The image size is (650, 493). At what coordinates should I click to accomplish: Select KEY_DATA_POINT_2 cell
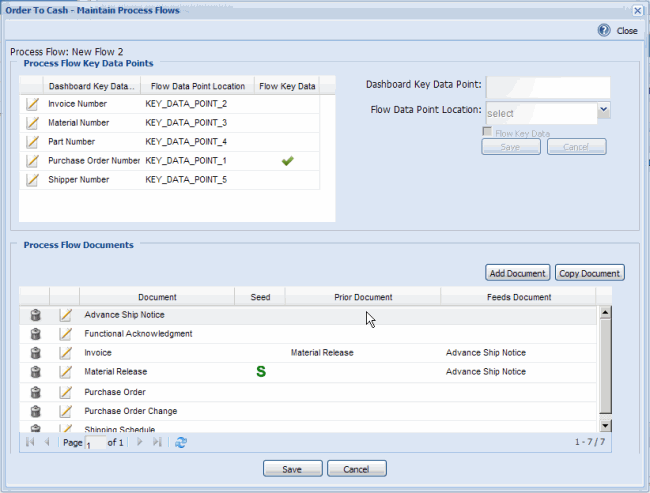coord(186,104)
